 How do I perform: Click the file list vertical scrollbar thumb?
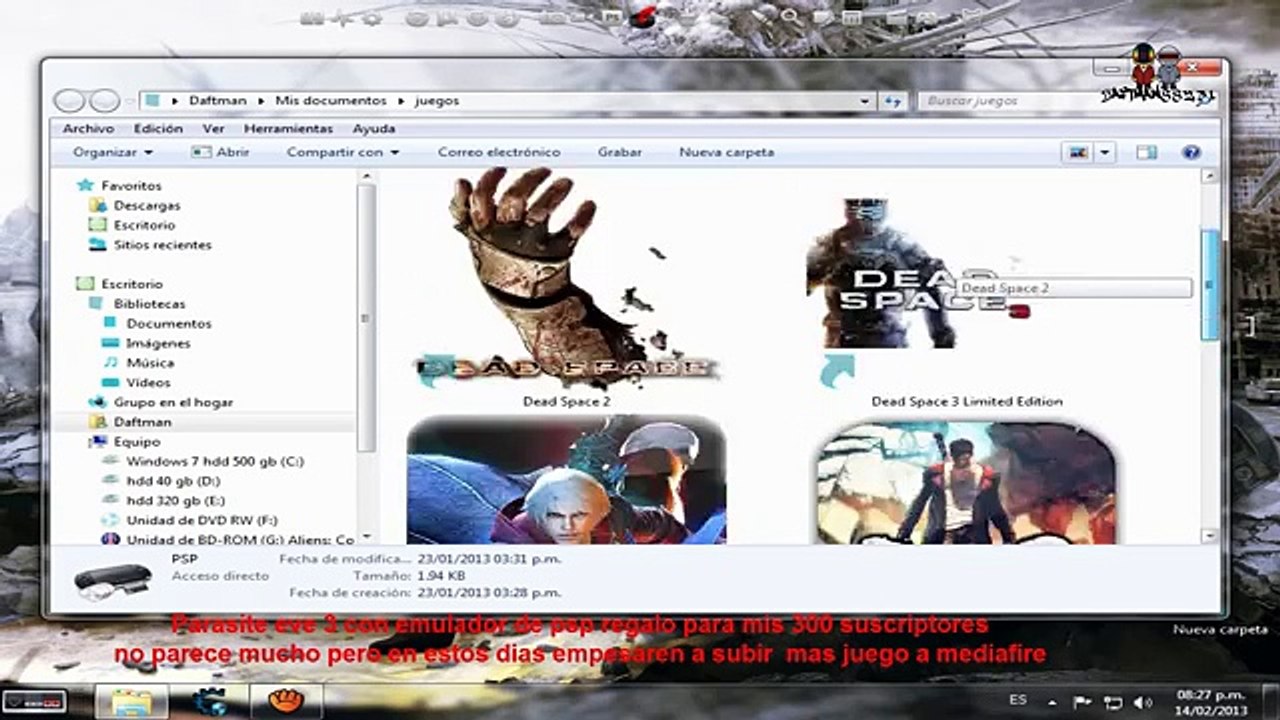(1209, 285)
